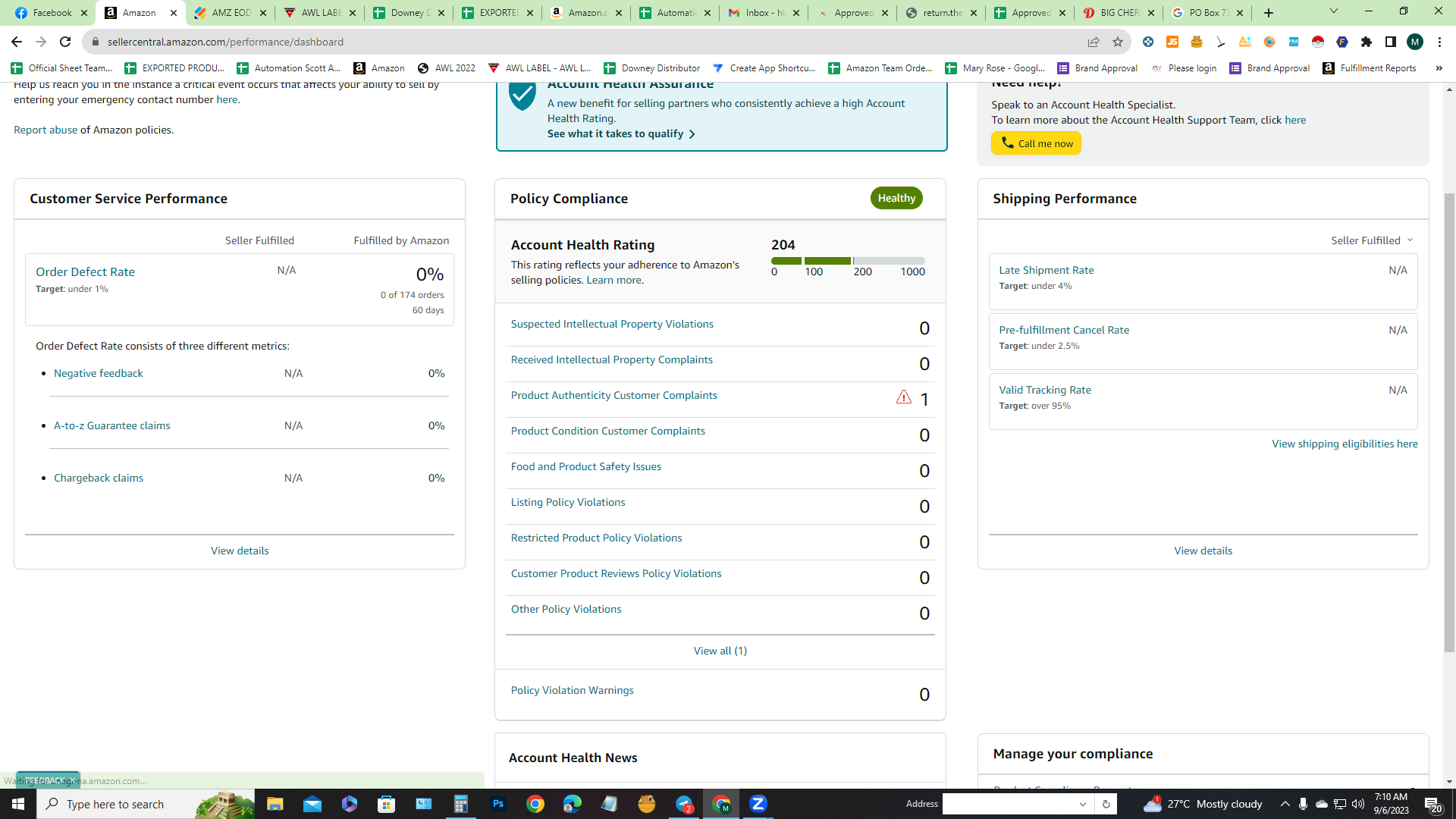Open the Chrome extensions puzzle icon
This screenshot has width=1456, height=819.
coord(1367,42)
